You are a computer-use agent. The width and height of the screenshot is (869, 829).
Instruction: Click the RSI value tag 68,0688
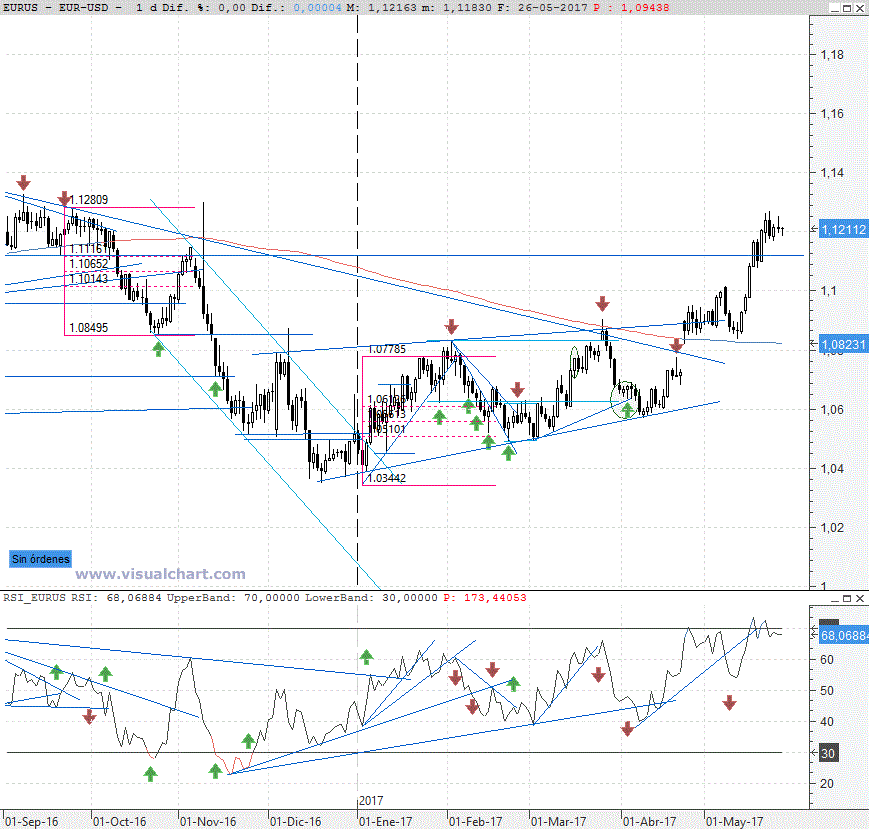click(x=842, y=635)
